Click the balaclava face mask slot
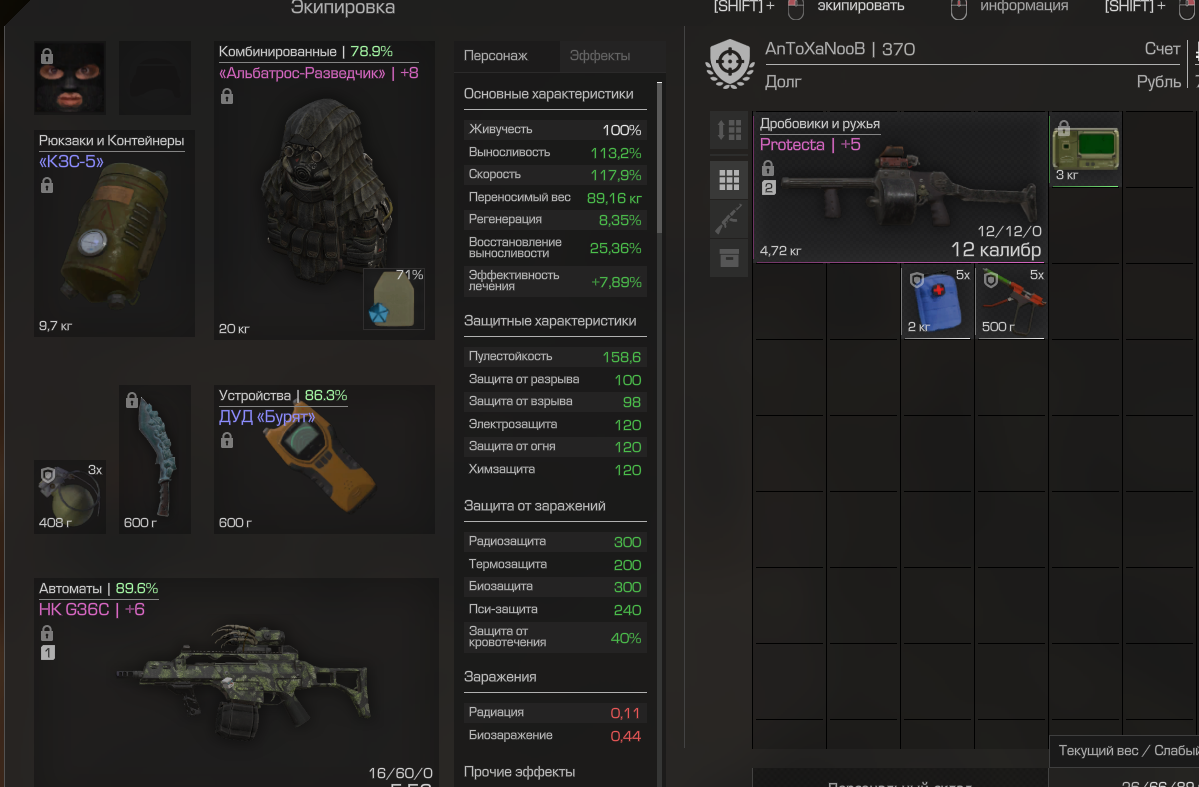This screenshot has width=1199, height=787. click(x=70, y=77)
